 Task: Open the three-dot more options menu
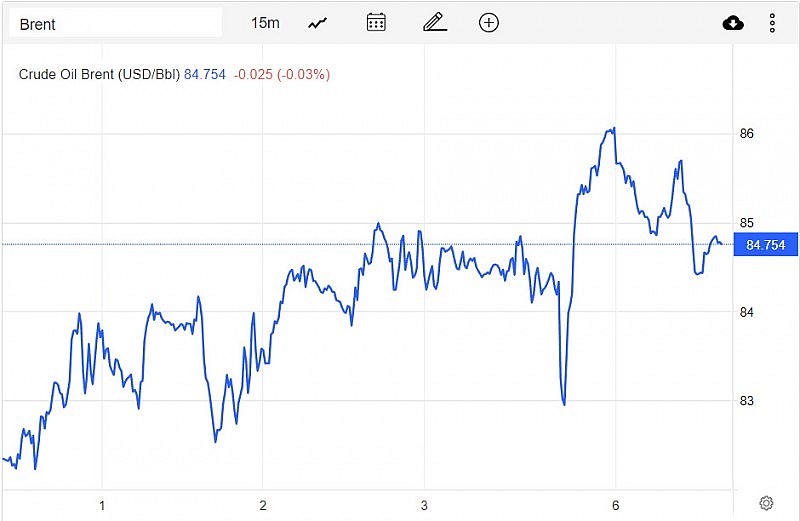pyautogui.click(x=772, y=23)
